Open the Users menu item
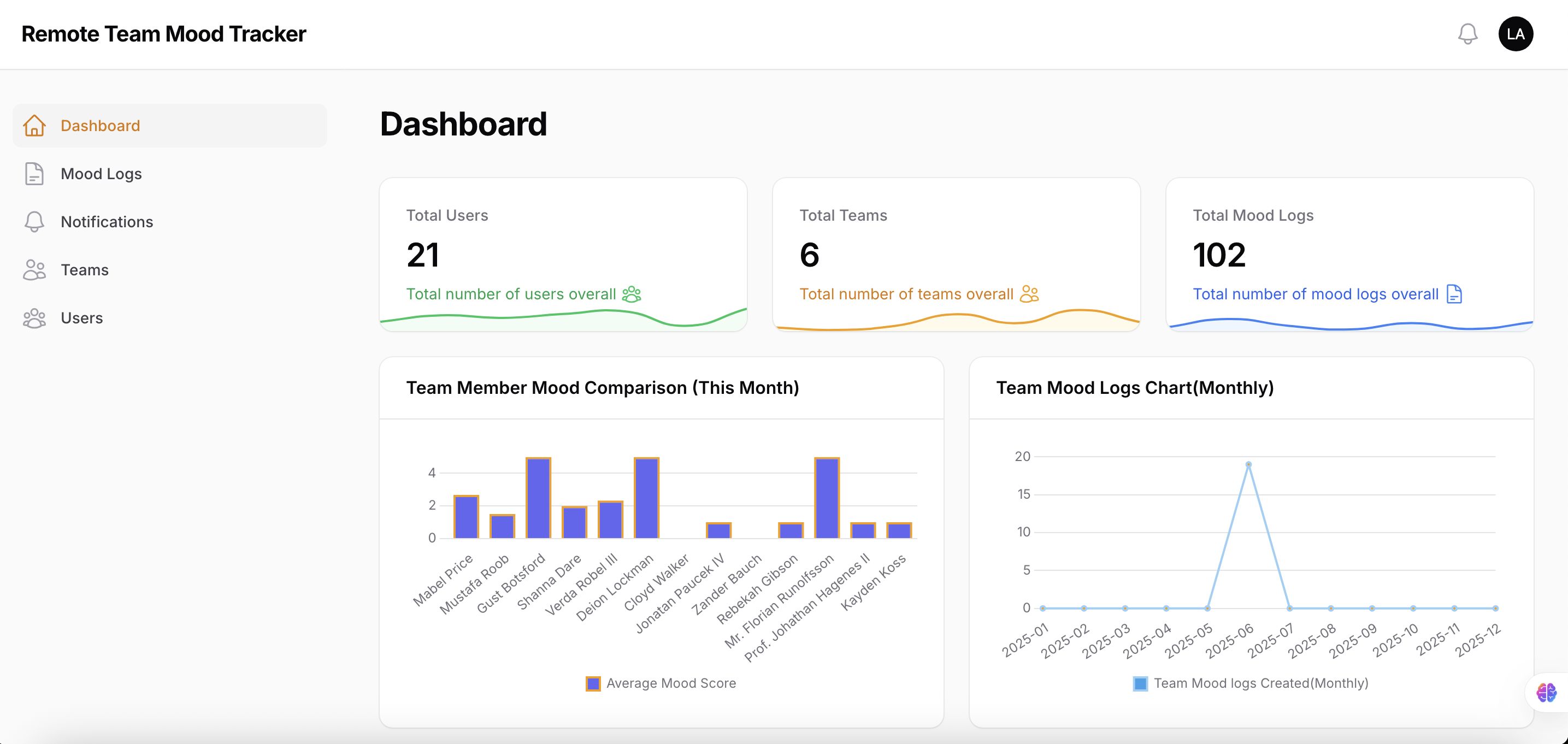Image resolution: width=1568 pixels, height=744 pixels. point(81,318)
